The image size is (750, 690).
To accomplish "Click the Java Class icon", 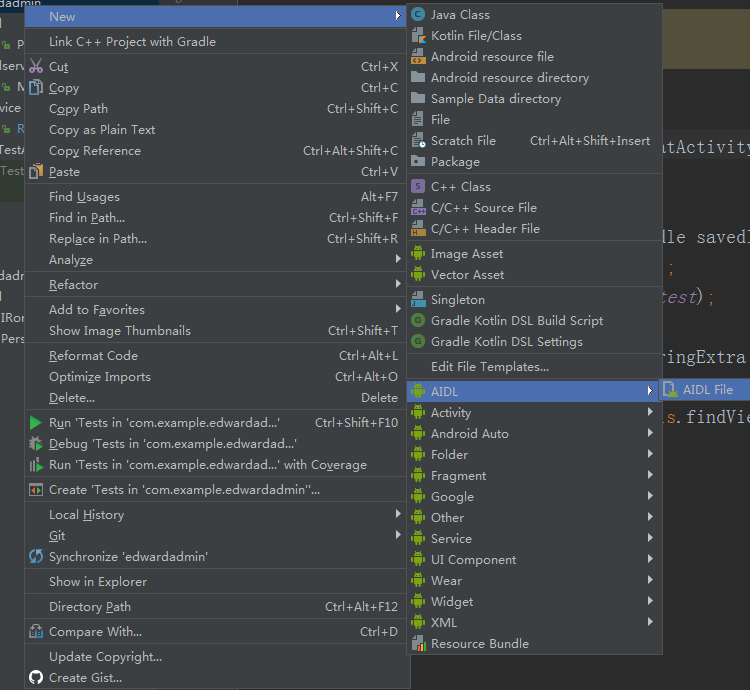I will [x=418, y=15].
